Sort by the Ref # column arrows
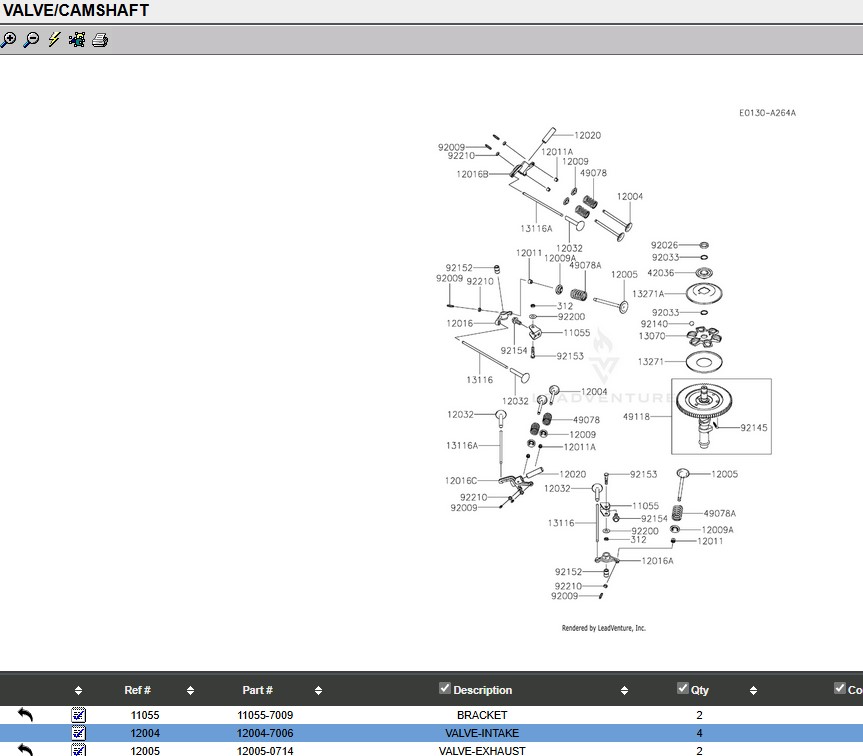This screenshot has width=863, height=756. 190,690
